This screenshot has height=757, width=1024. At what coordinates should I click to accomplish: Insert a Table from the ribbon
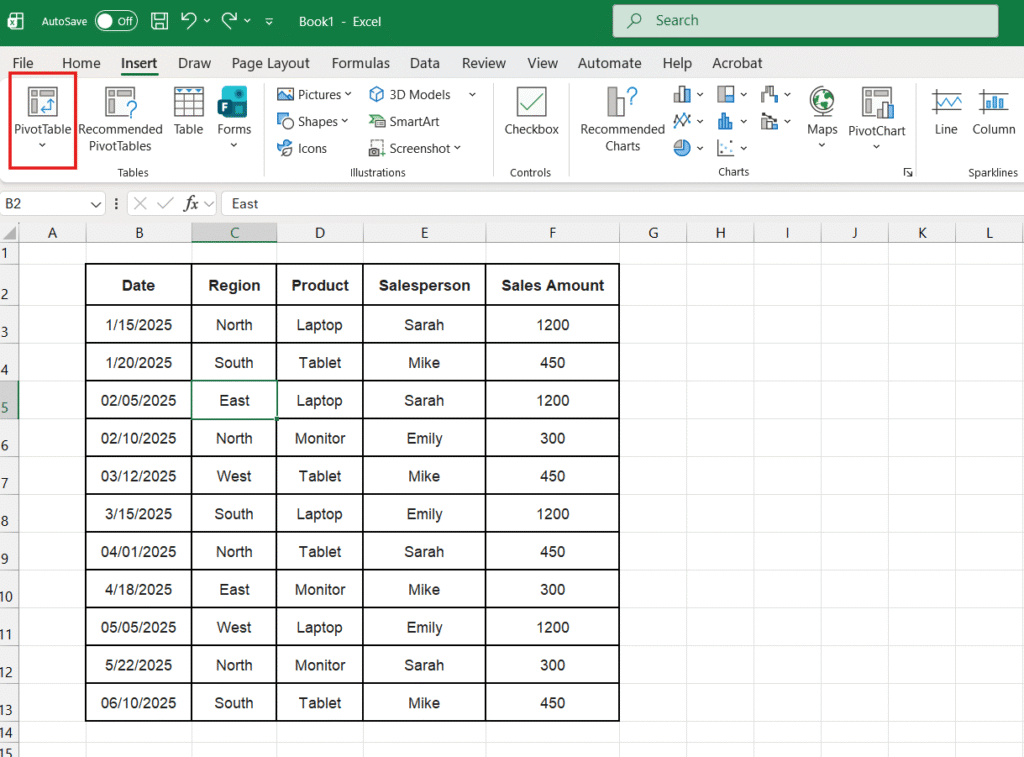[188, 104]
